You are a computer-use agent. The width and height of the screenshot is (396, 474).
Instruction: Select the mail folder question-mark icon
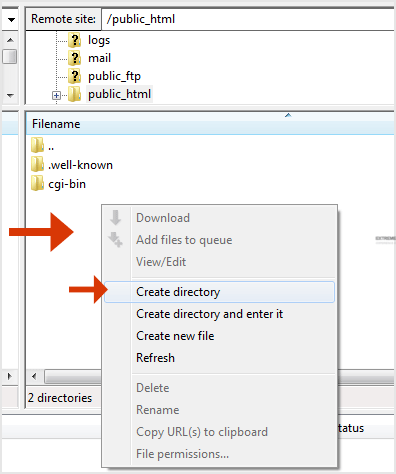point(75,58)
